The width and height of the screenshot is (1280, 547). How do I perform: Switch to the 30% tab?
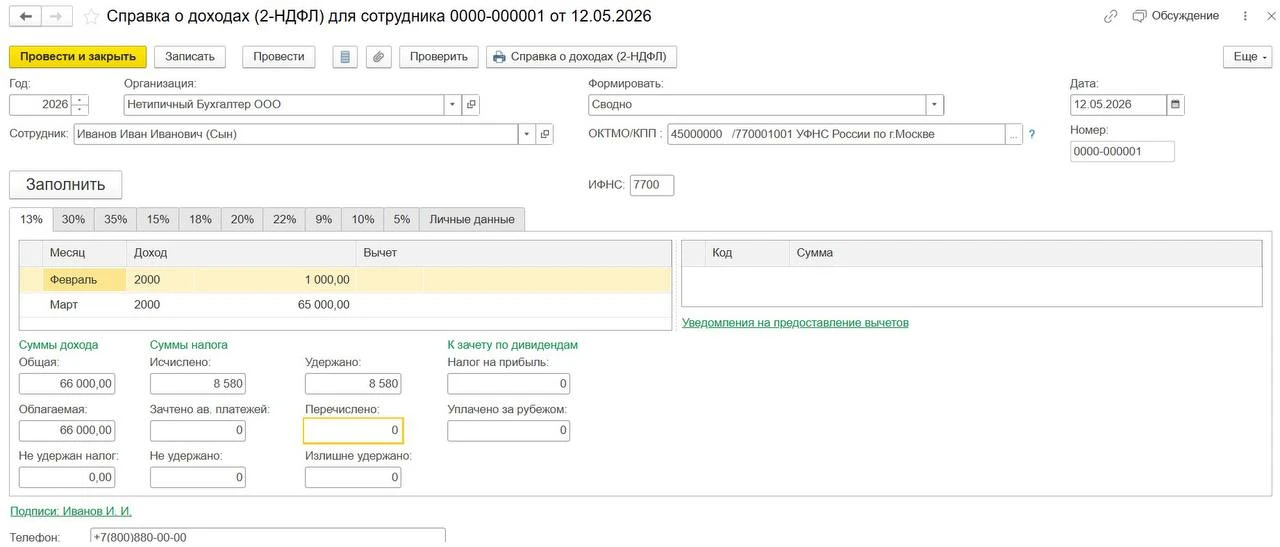73,219
